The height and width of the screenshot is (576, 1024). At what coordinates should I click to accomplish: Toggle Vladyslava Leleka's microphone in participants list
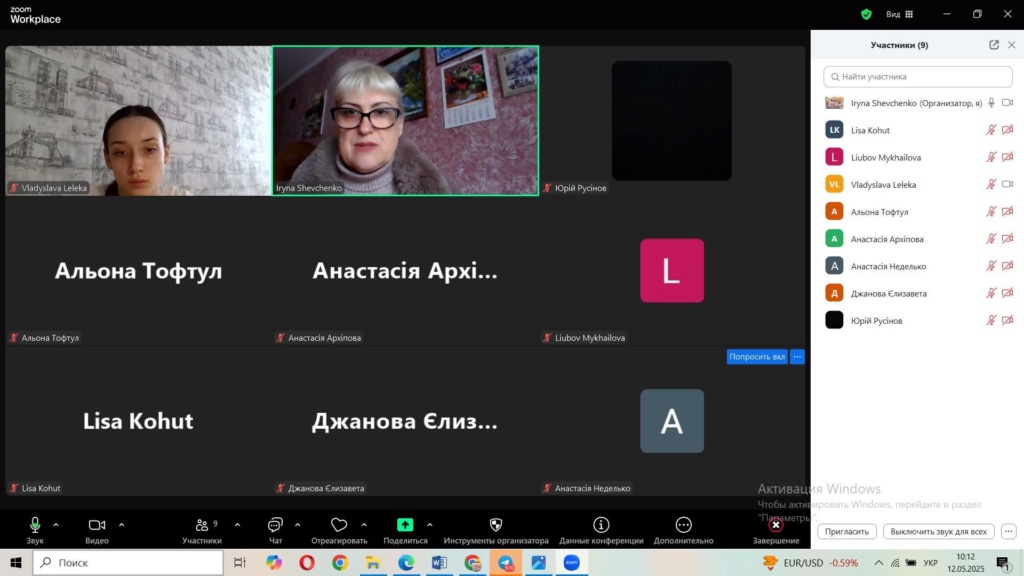[991, 184]
